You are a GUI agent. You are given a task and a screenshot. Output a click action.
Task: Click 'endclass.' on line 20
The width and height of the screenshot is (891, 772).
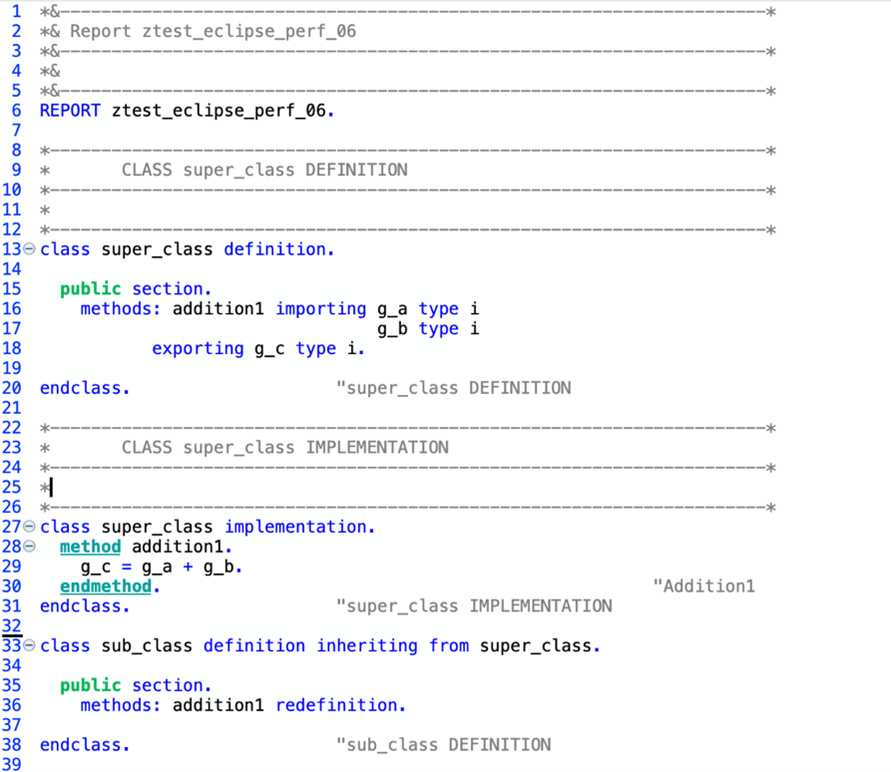point(85,387)
